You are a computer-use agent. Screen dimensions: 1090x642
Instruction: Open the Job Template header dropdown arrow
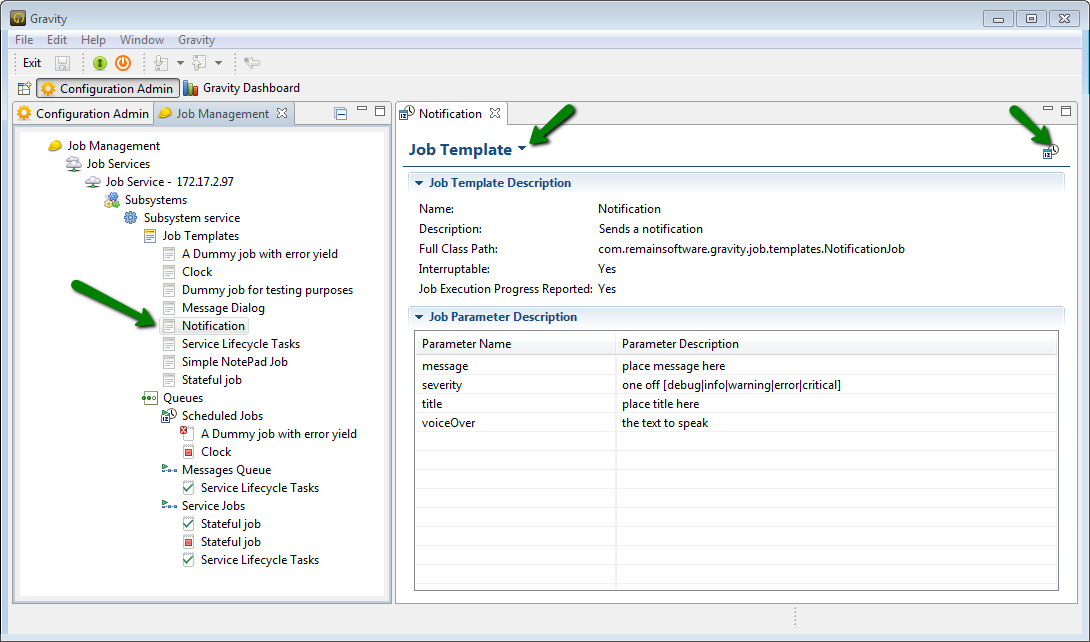(522, 150)
